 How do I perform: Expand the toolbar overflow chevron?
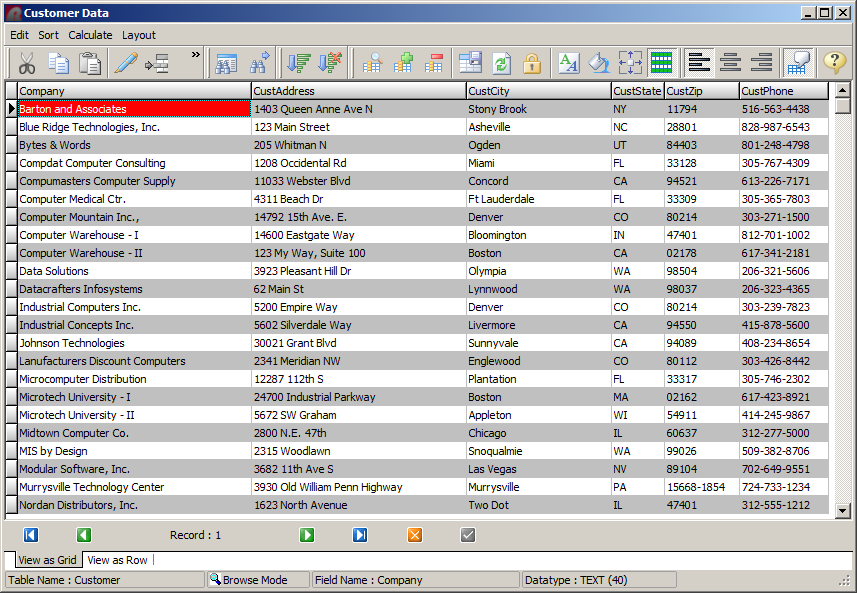(x=195, y=55)
